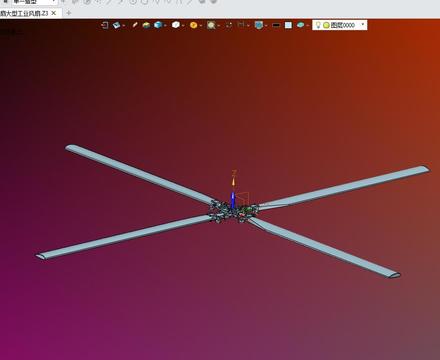Image resolution: width=440 pixels, height=360 pixels.
Task: Toggle the green circle in layer box
Action: [326, 25]
